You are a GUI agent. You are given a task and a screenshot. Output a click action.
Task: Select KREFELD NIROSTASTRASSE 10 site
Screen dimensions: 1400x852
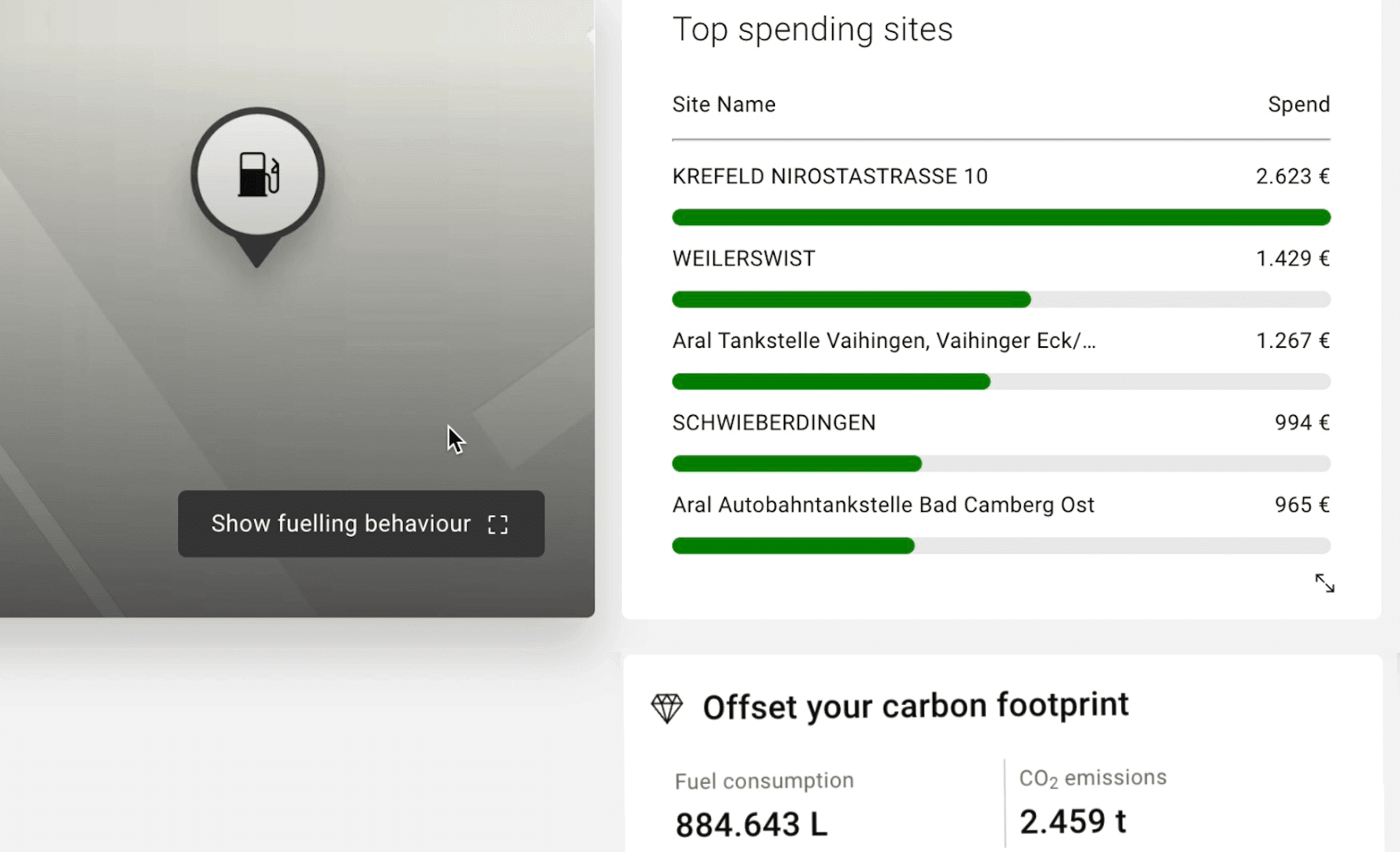[830, 177]
